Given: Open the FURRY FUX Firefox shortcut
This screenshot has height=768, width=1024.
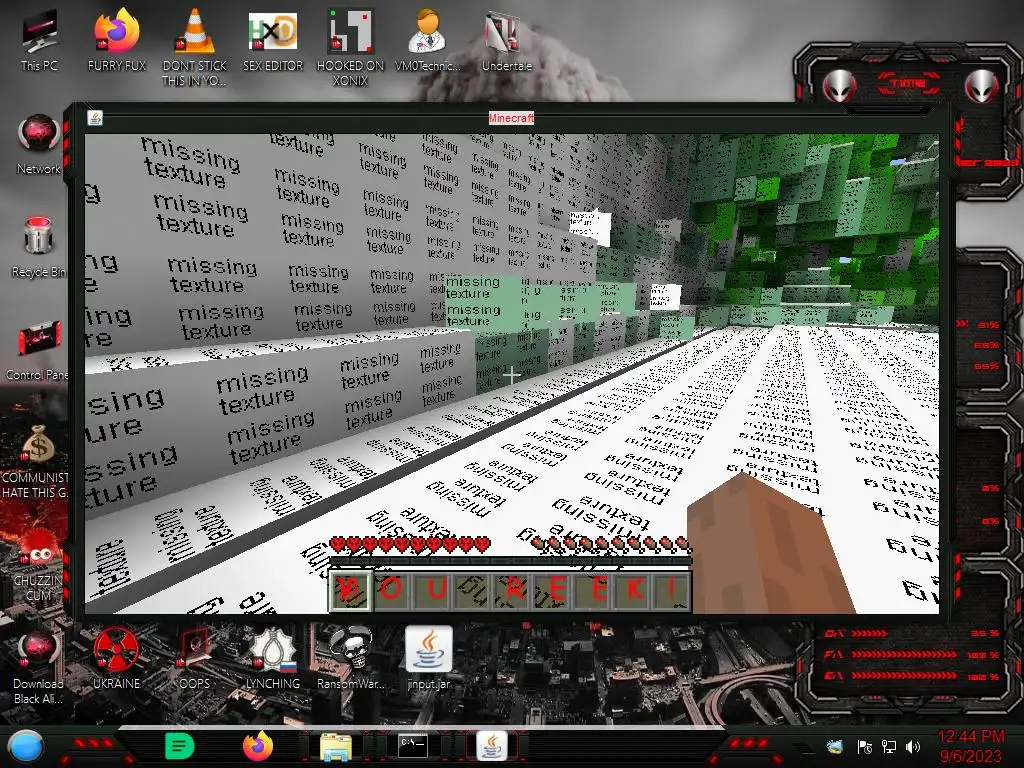Looking at the screenshot, I should (x=117, y=39).
